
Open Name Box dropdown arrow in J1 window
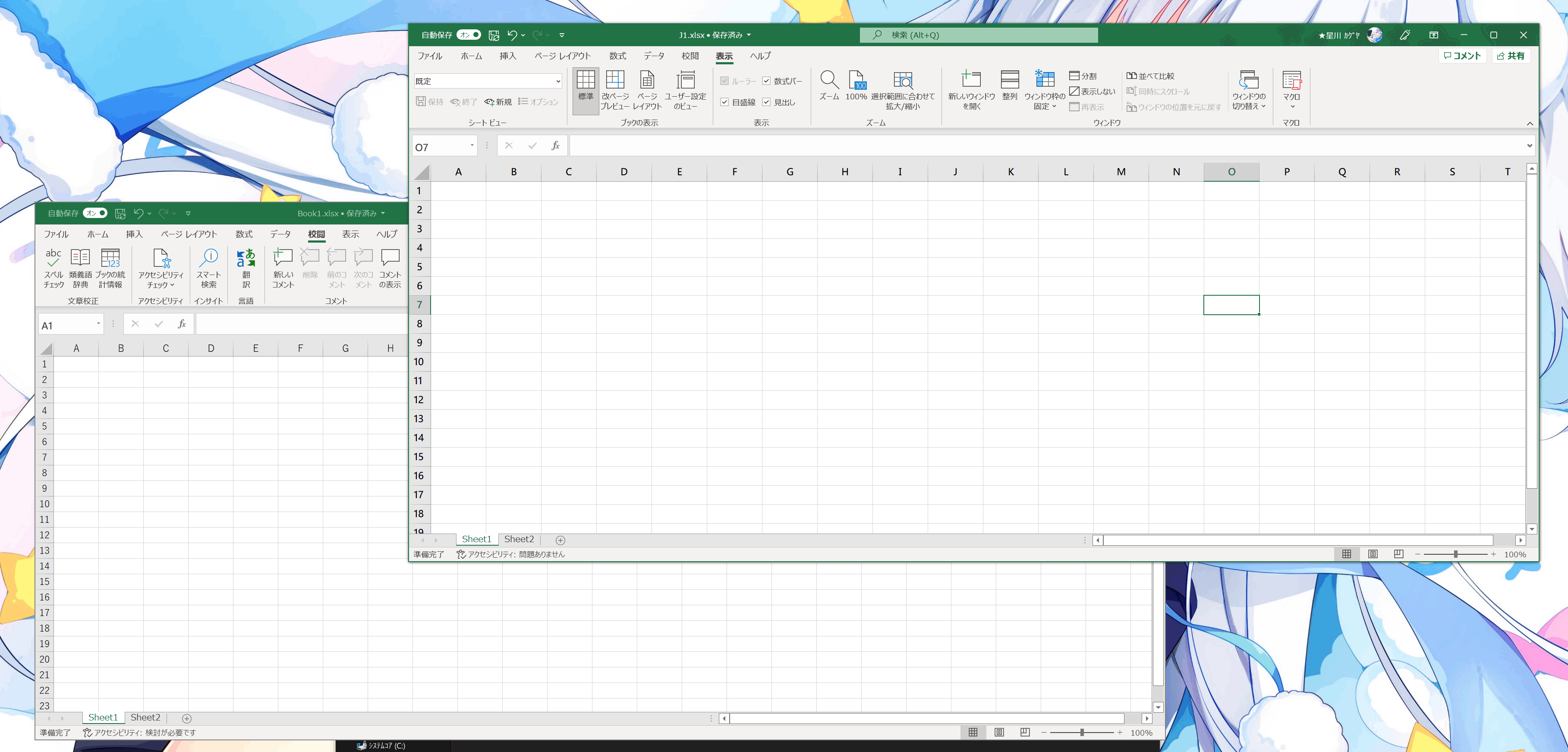click(x=472, y=145)
